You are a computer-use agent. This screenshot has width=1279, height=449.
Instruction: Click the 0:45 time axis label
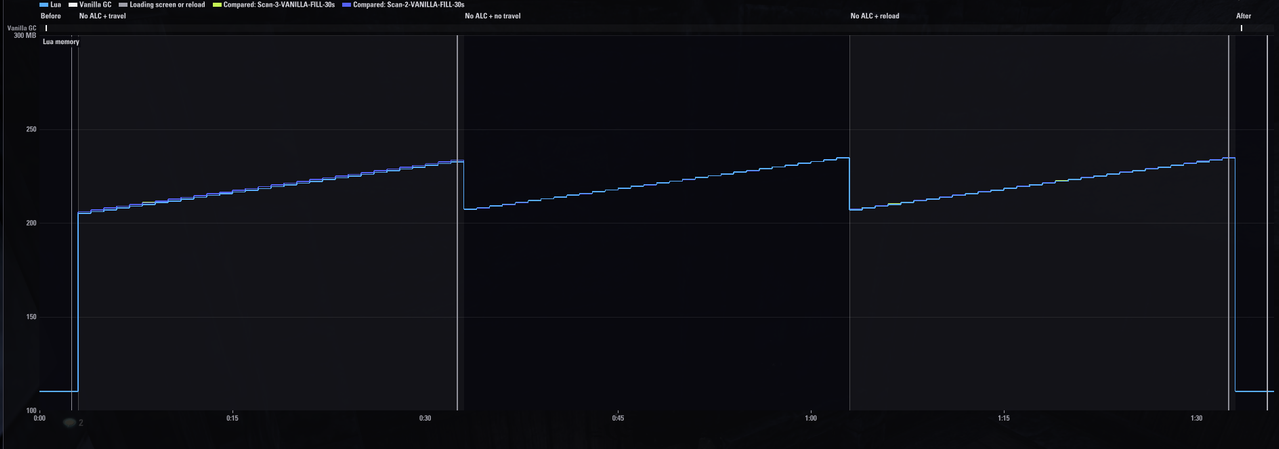click(x=618, y=419)
